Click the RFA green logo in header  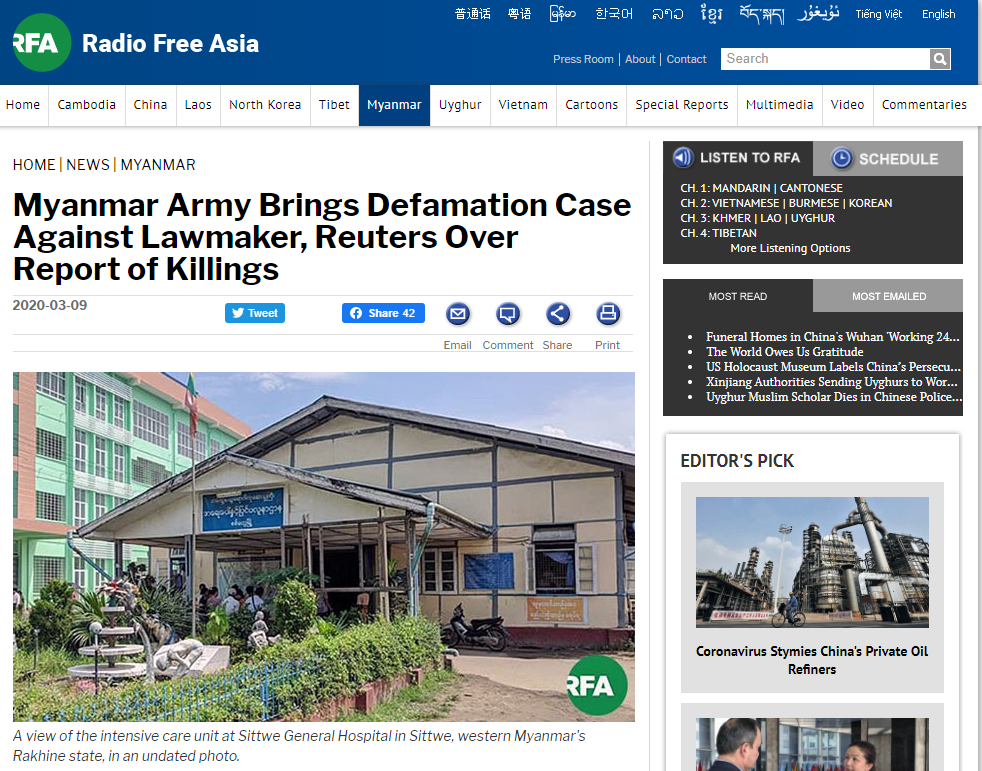pos(41,43)
